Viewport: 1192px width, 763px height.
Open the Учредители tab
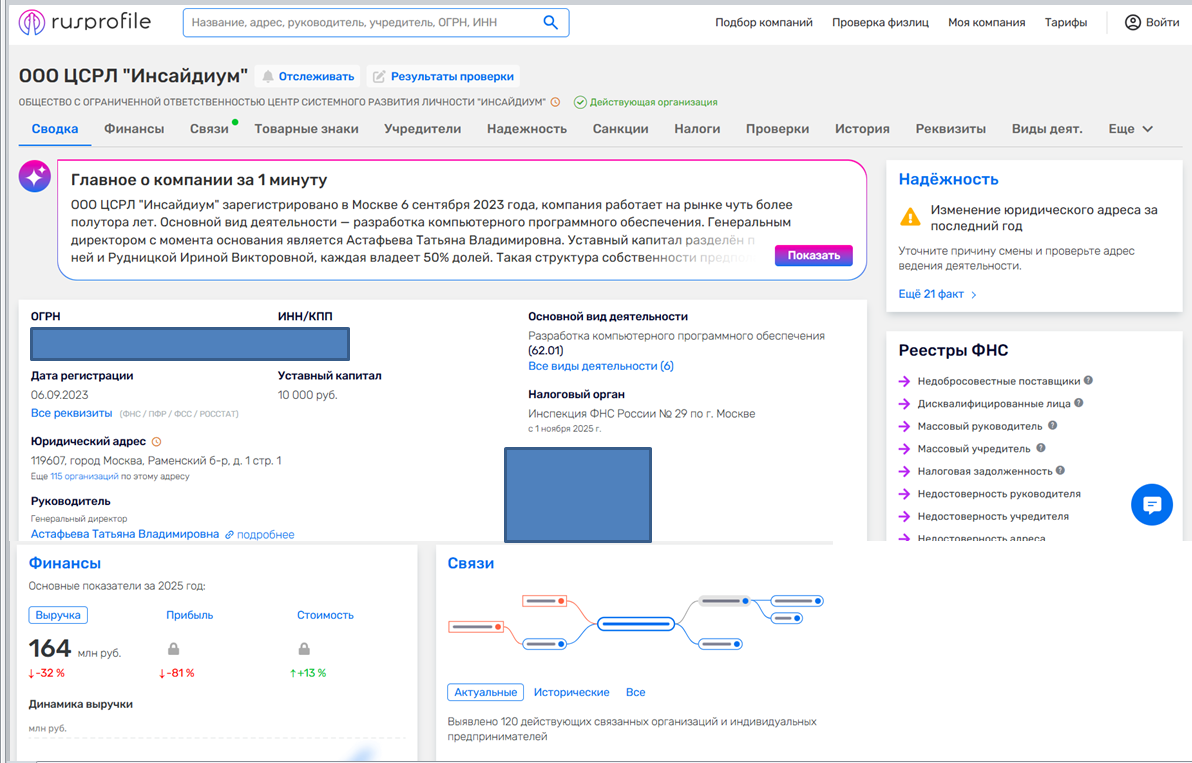tap(423, 129)
